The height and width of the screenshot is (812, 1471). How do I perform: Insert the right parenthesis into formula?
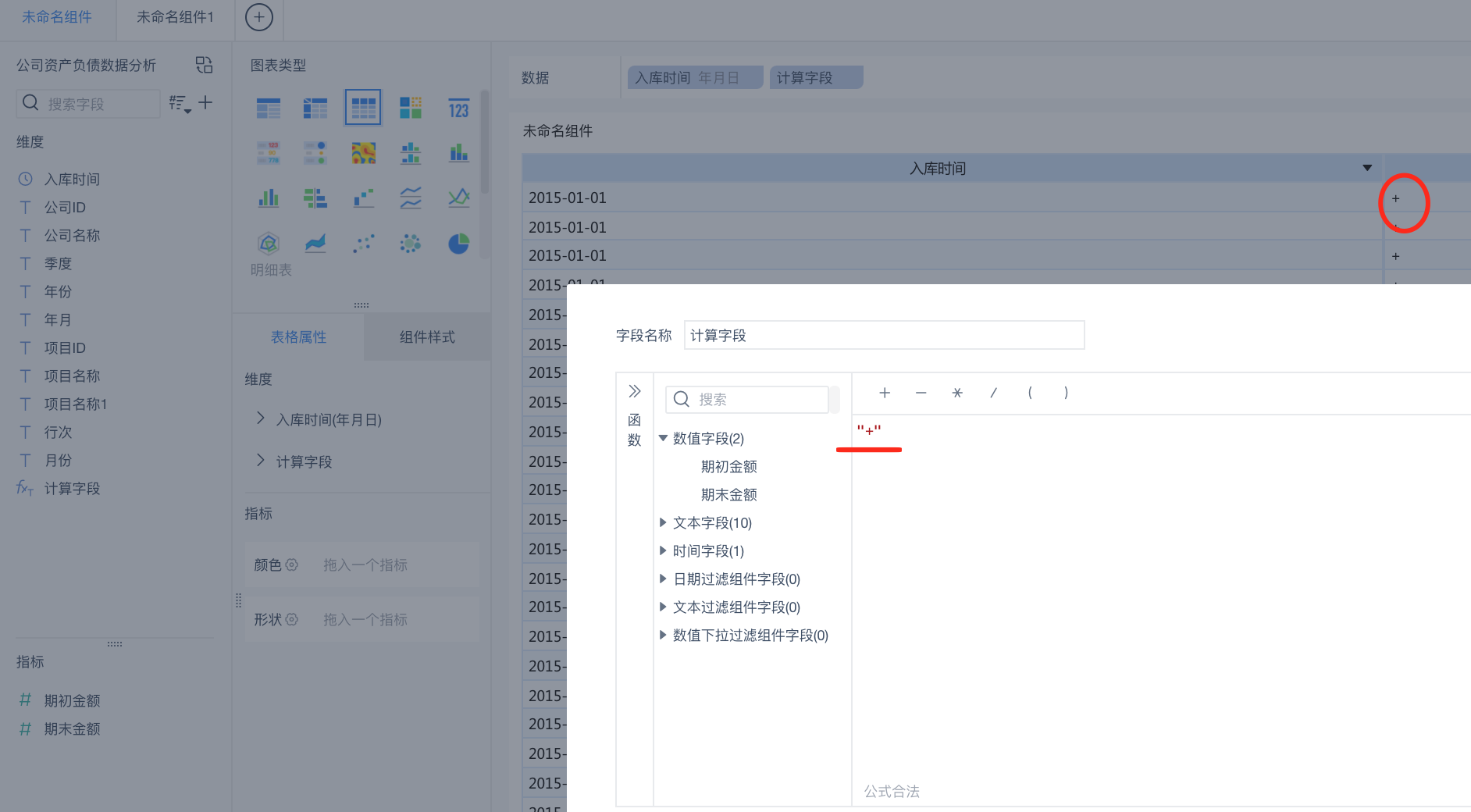point(1066,393)
